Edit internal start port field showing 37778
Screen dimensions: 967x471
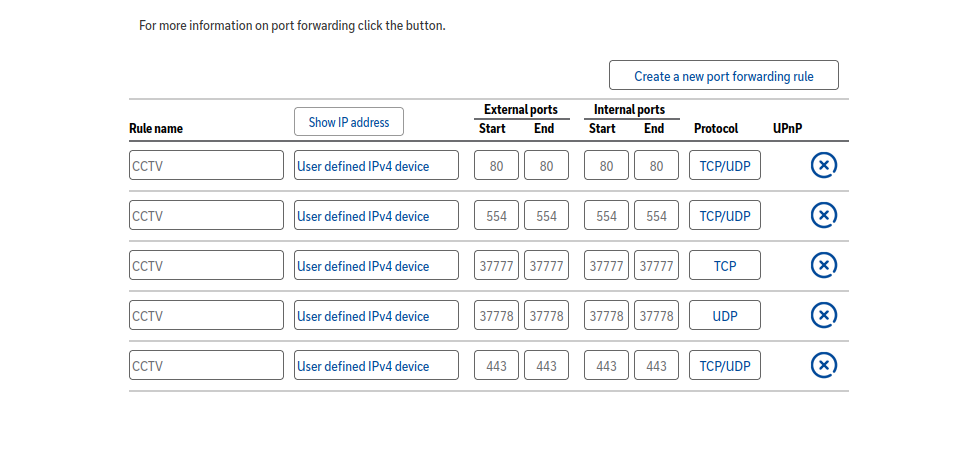pyautogui.click(x=606, y=316)
